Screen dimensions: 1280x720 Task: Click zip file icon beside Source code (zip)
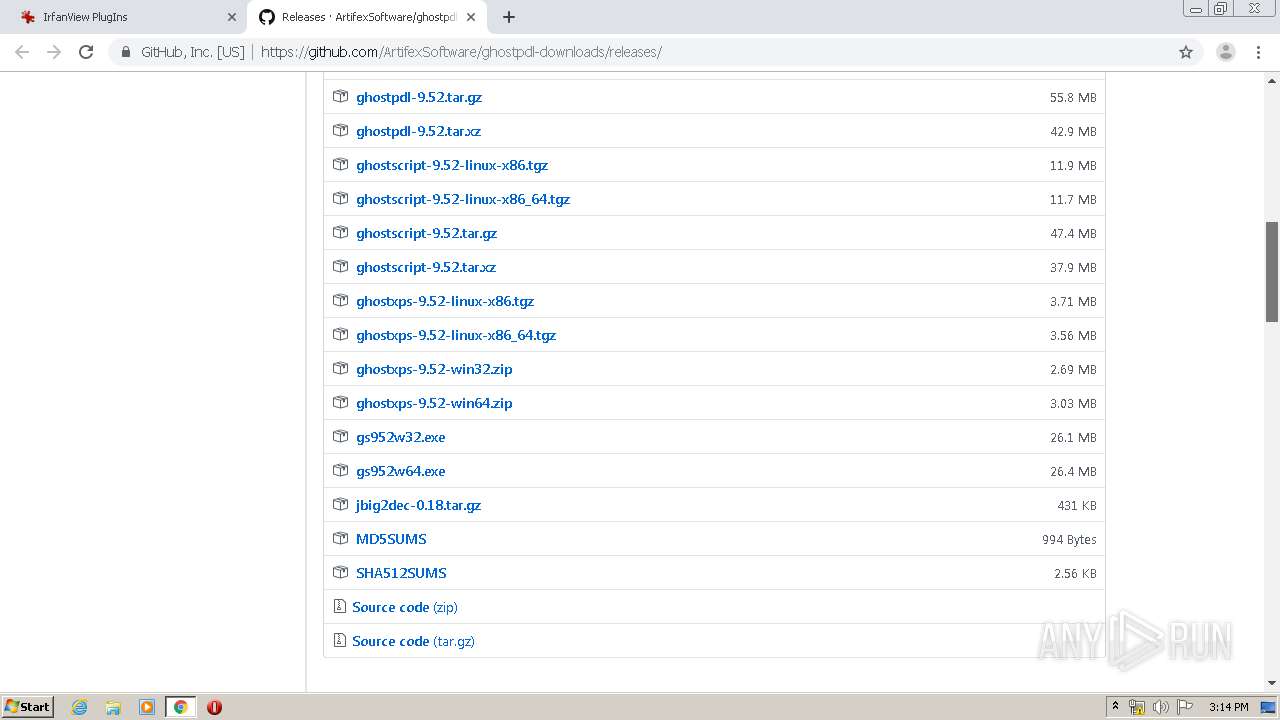click(x=339, y=607)
